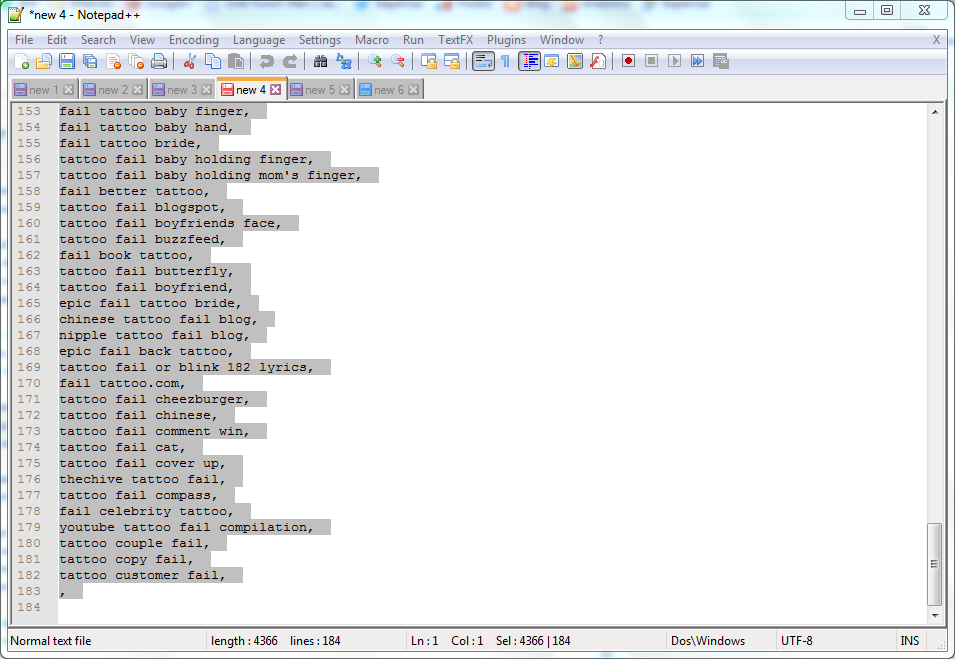
Task: Open a file with the folder icon
Action: click(x=44, y=61)
